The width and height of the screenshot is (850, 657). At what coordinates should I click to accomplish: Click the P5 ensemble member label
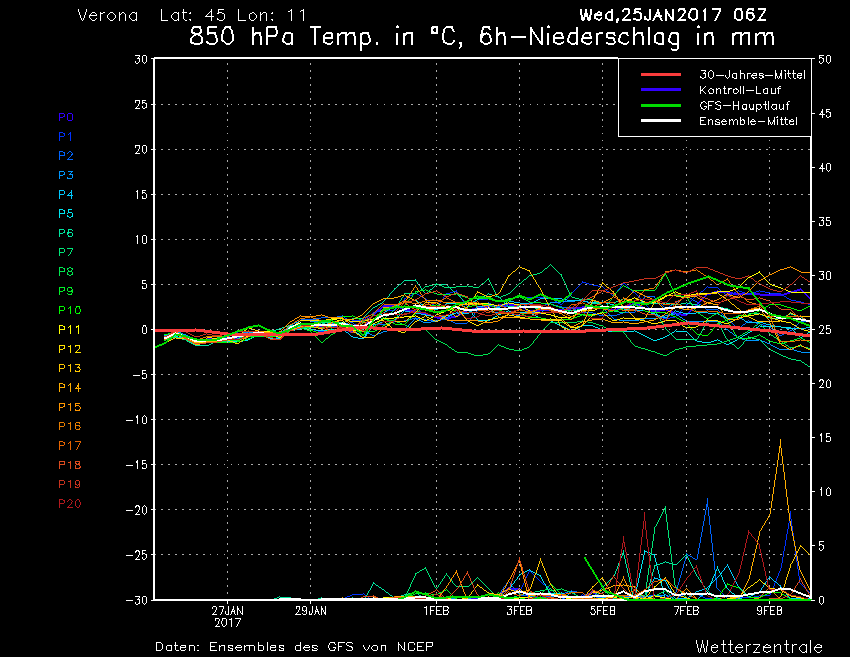[66, 214]
